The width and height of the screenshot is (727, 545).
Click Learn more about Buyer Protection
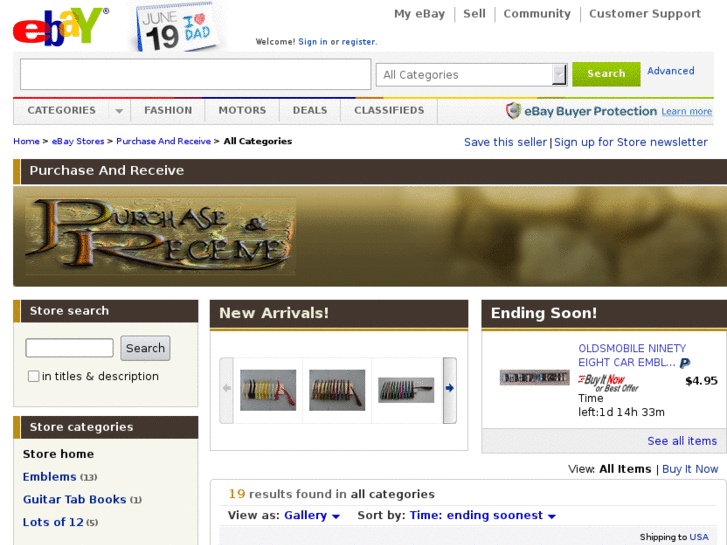687,112
